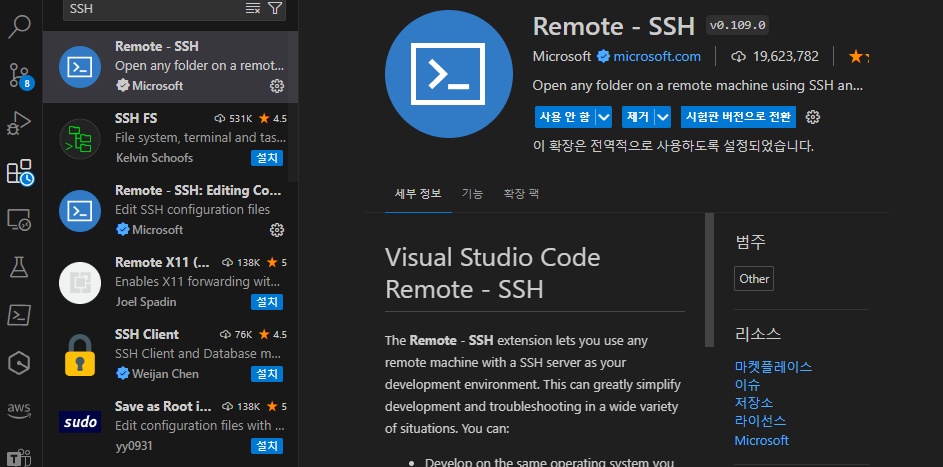Switch to the 확장 팩 tab
The width and height of the screenshot is (943, 467).
pyautogui.click(x=521, y=194)
